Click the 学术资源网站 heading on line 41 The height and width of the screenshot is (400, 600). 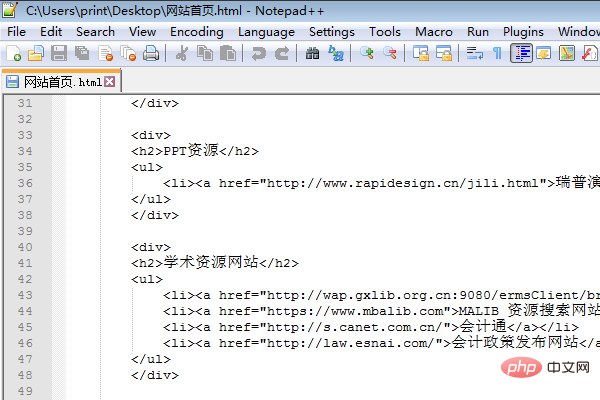point(211,263)
